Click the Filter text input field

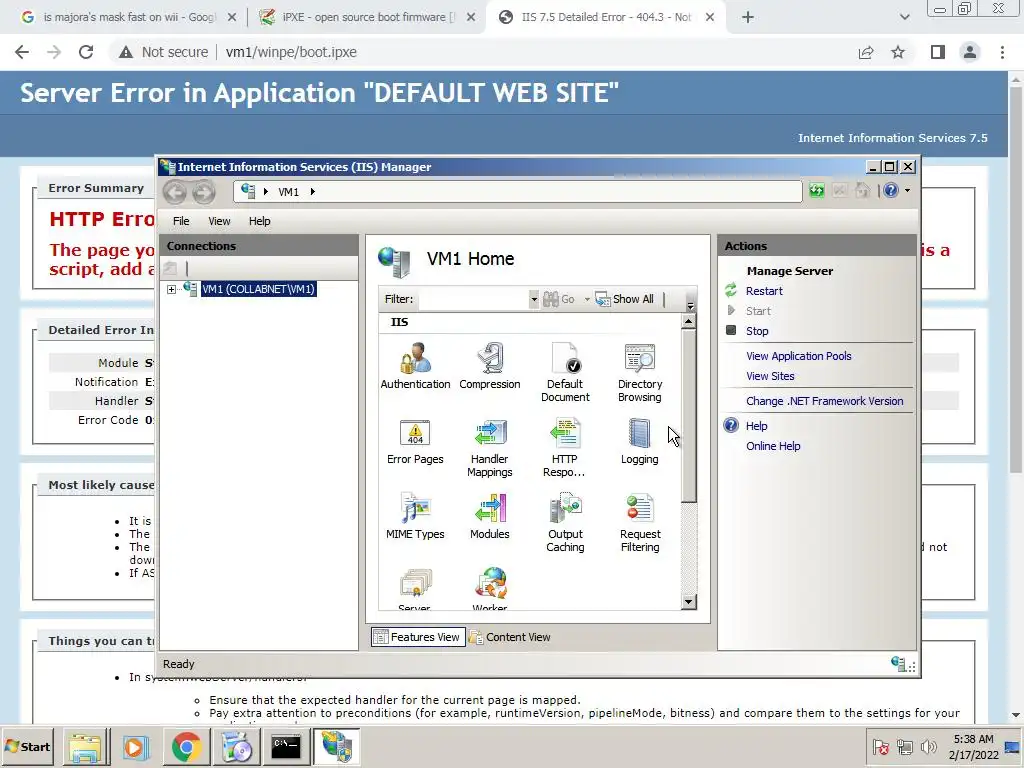[473, 299]
